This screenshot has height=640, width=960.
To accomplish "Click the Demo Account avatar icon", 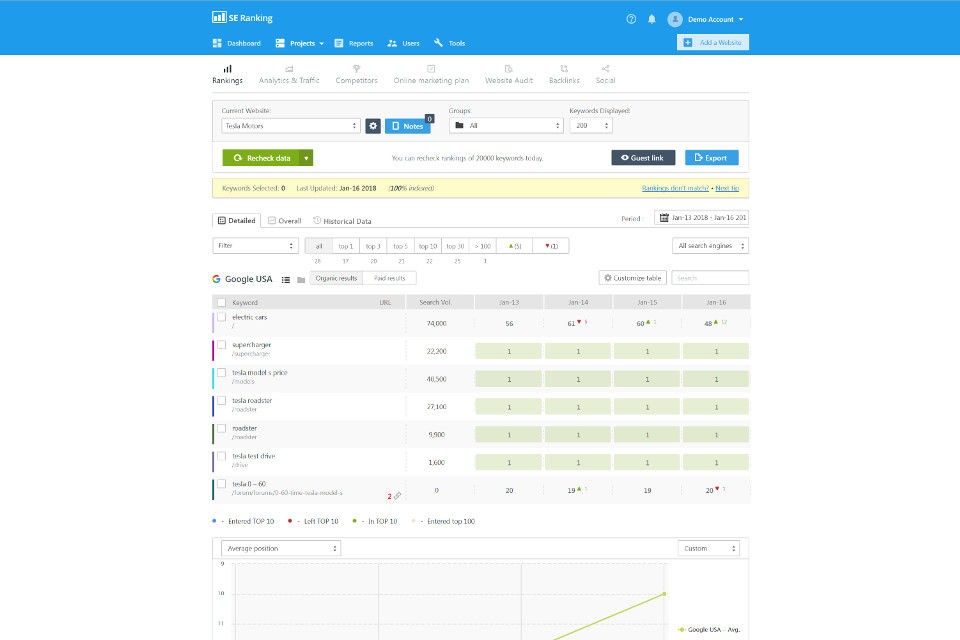I will (675, 19).
